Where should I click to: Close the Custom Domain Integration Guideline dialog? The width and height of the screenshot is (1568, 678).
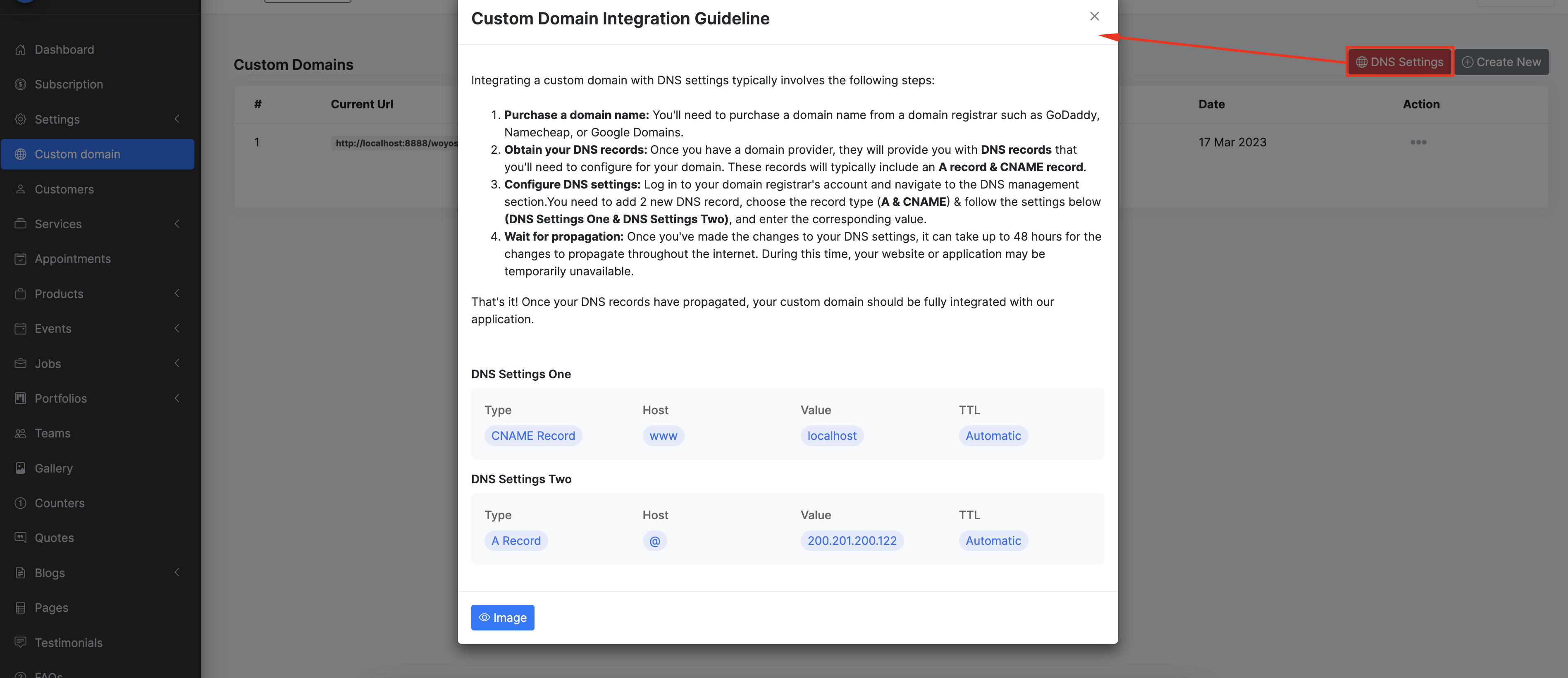(1094, 17)
